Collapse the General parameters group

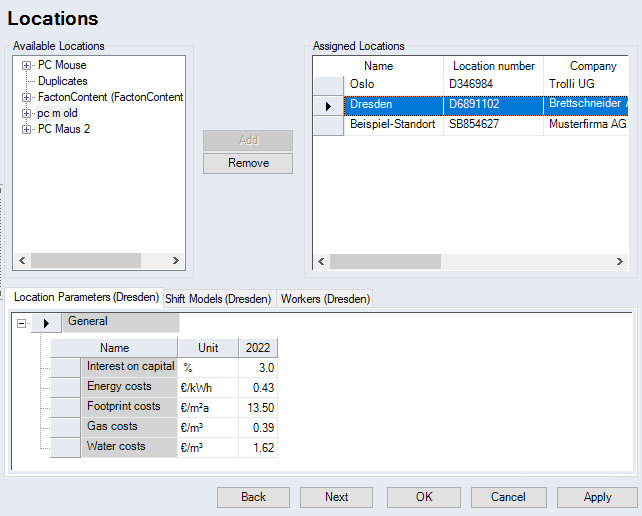pyautogui.click(x=22, y=323)
